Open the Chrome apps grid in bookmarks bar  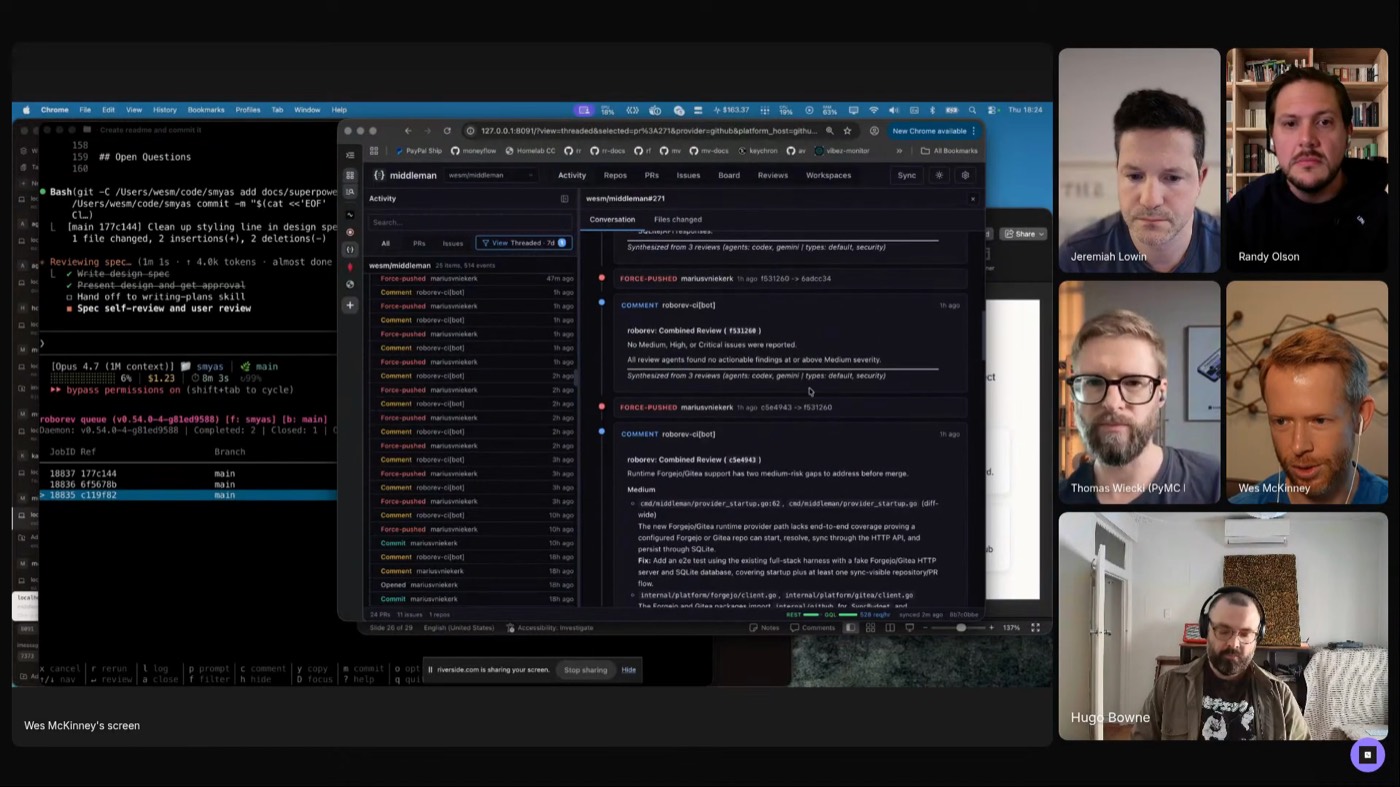pos(374,151)
